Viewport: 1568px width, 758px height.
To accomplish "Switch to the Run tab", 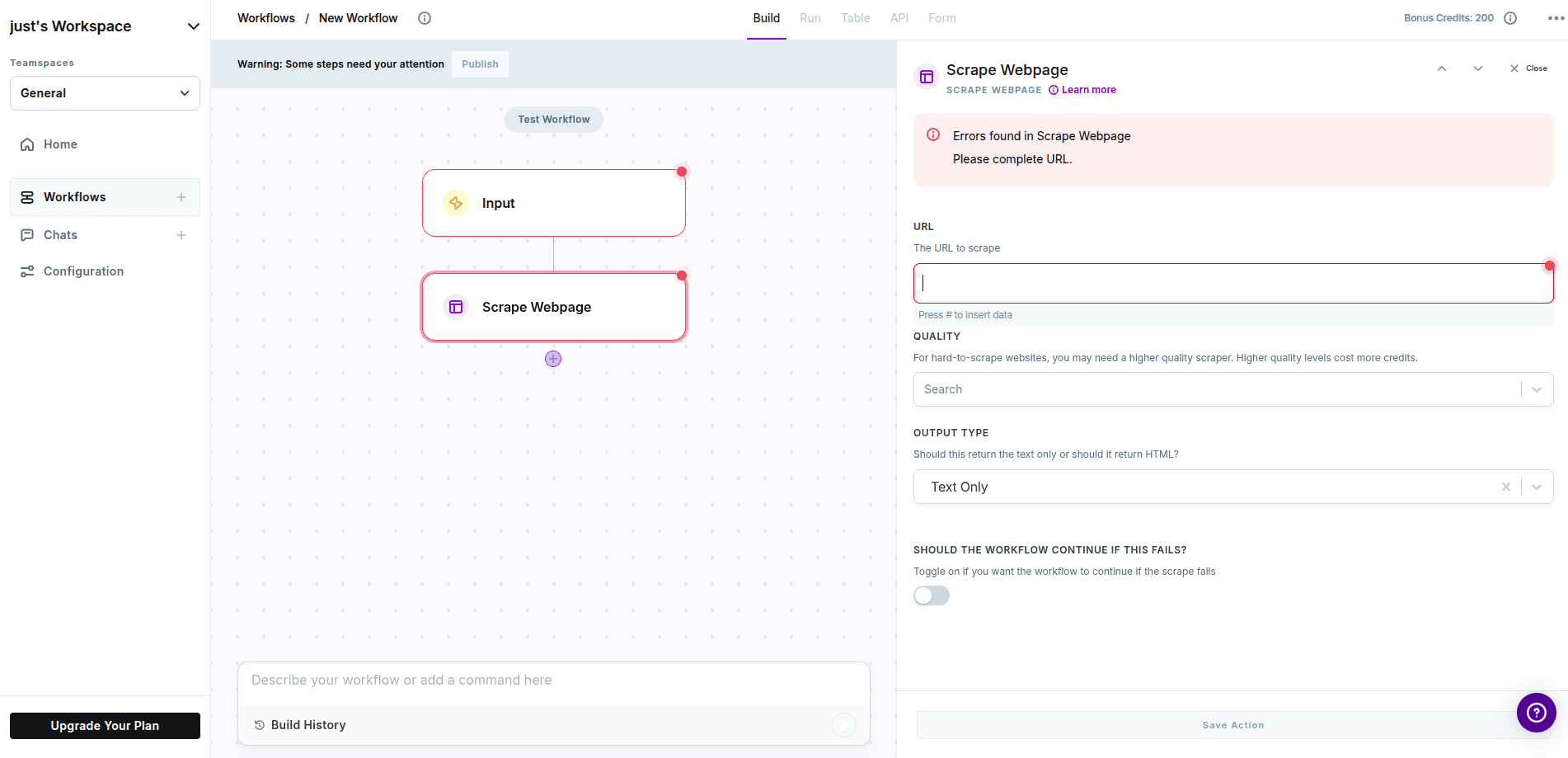I will click(810, 18).
